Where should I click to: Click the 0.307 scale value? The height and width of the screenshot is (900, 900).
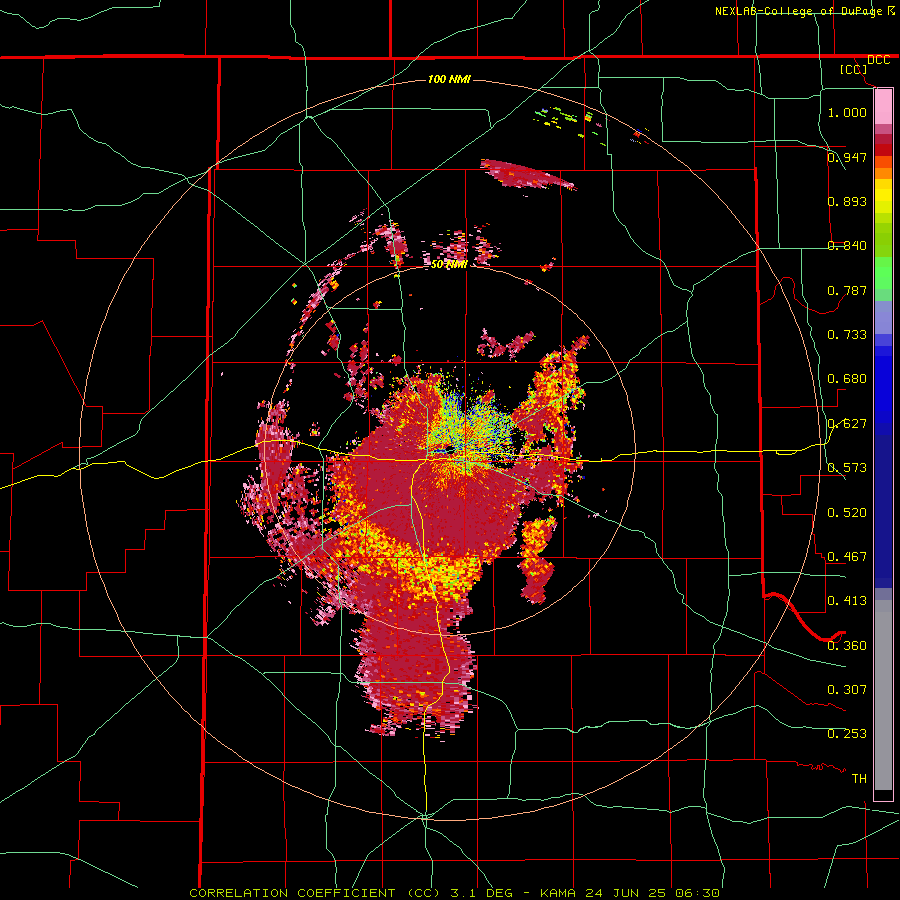coord(847,689)
